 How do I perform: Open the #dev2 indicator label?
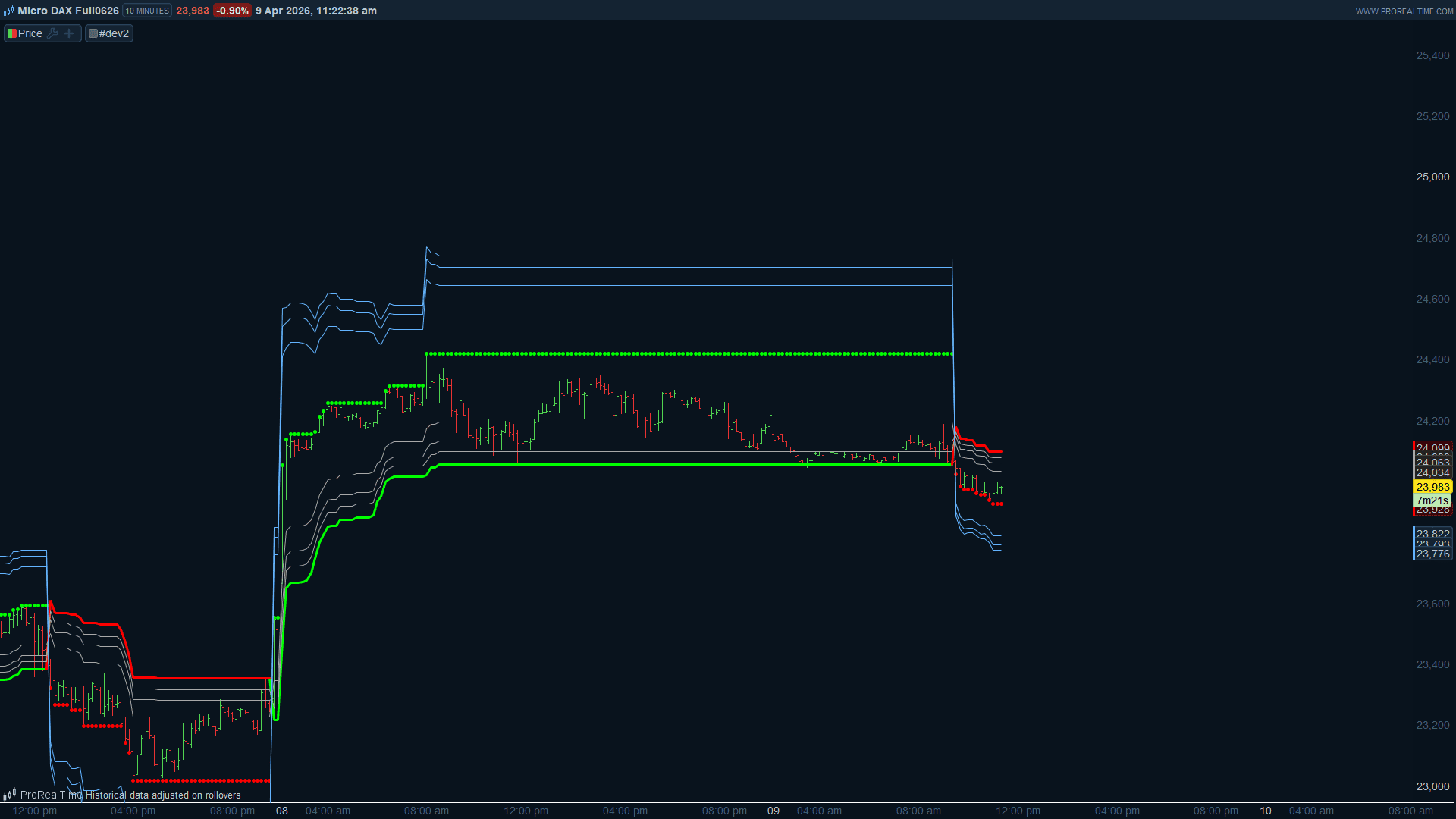point(114,33)
